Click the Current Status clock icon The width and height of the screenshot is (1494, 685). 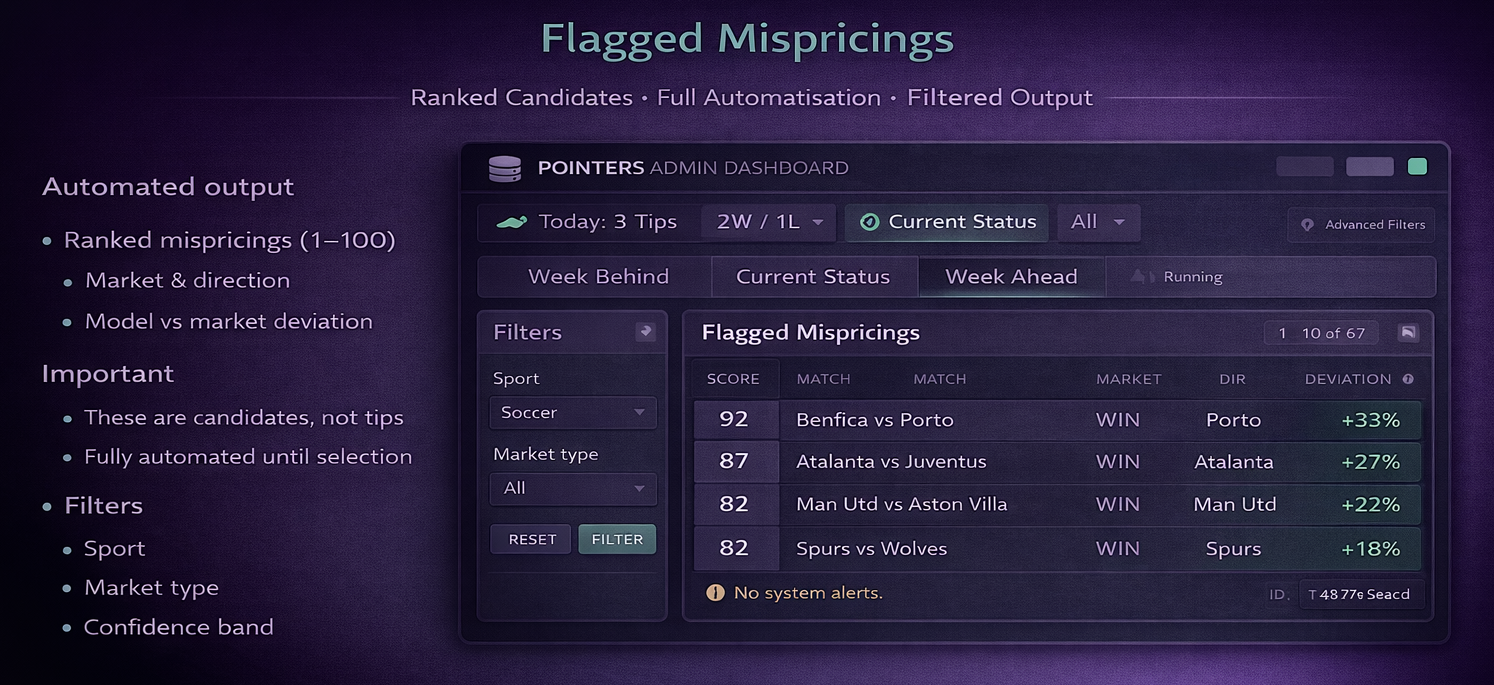(869, 222)
